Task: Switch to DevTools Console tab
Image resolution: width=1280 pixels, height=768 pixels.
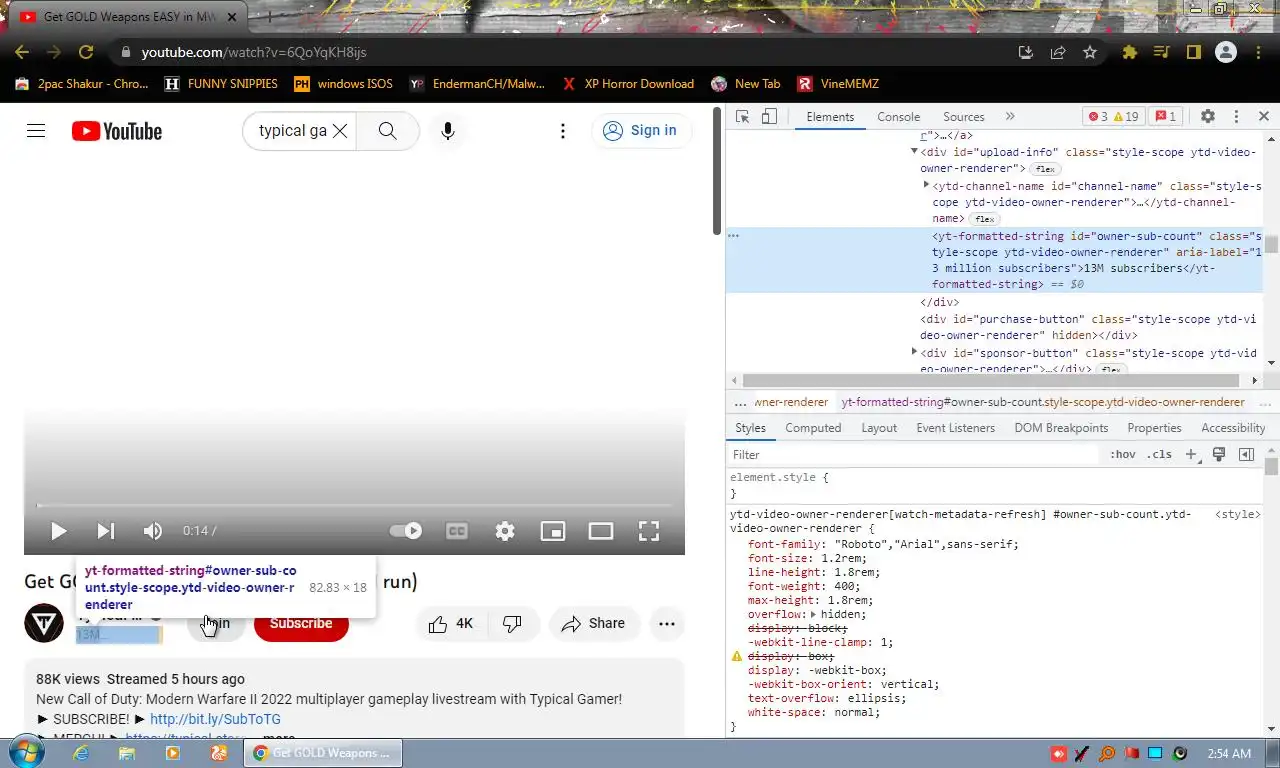Action: 898,116
